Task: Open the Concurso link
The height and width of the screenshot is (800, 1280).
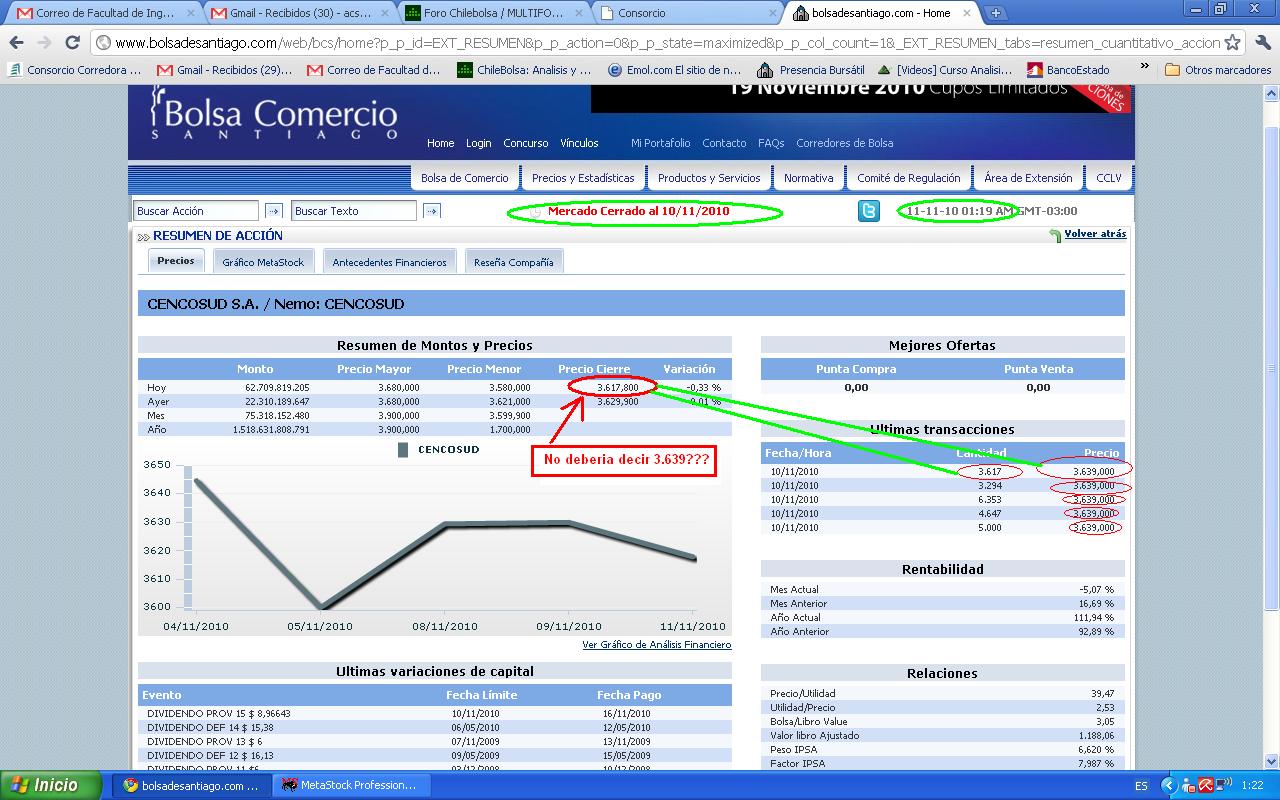Action: pyautogui.click(x=526, y=143)
